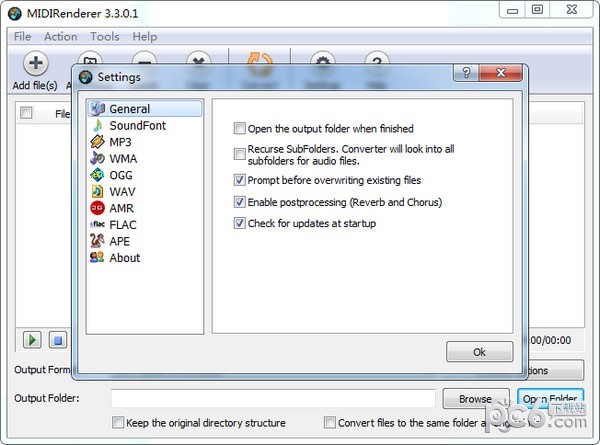
Task: Click the SoundFont music note icon
Action: pyautogui.click(x=97, y=125)
